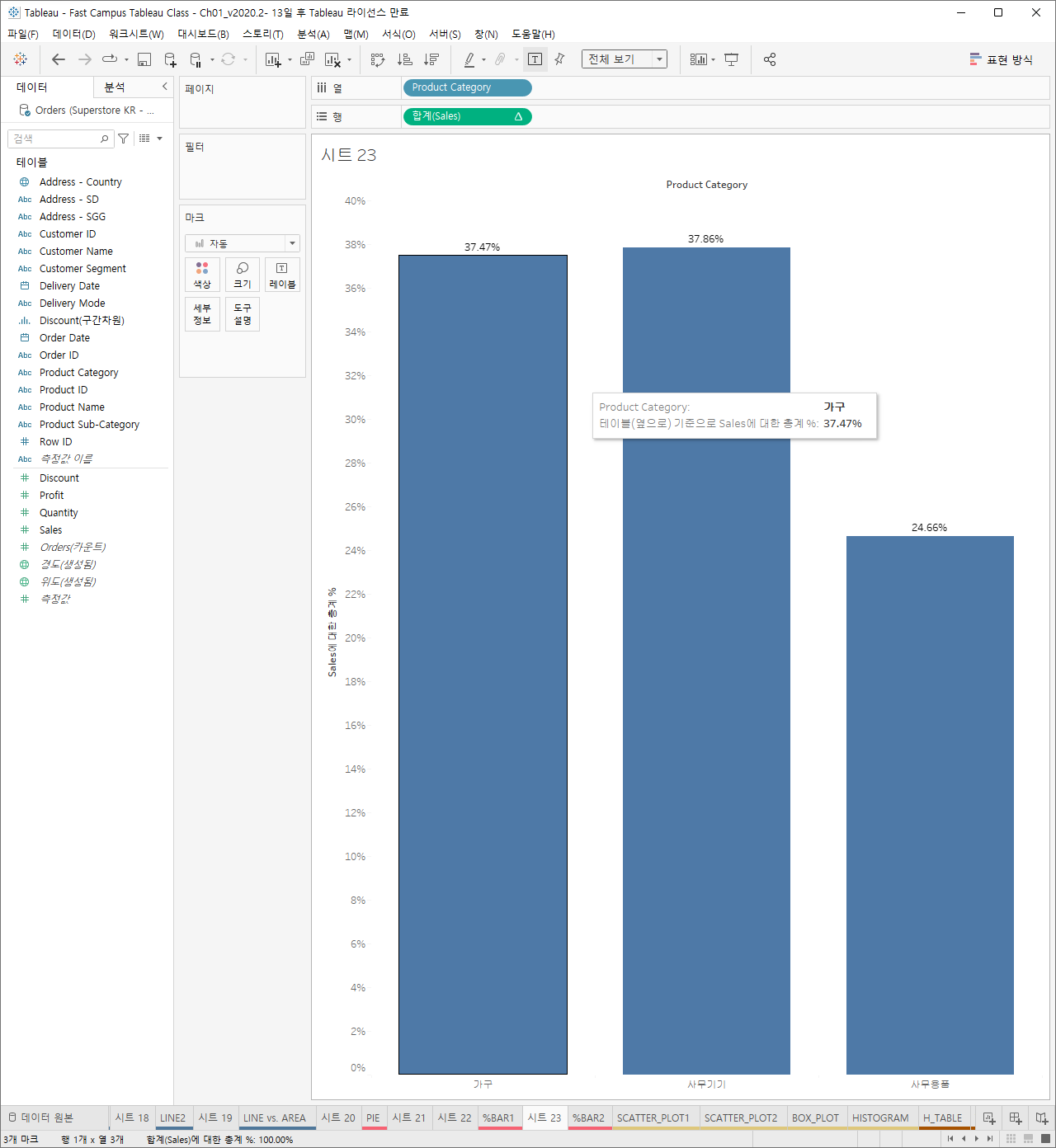The image size is (1056, 1148).
Task: Open the sheet sorter view icon
Action: point(1011,1139)
